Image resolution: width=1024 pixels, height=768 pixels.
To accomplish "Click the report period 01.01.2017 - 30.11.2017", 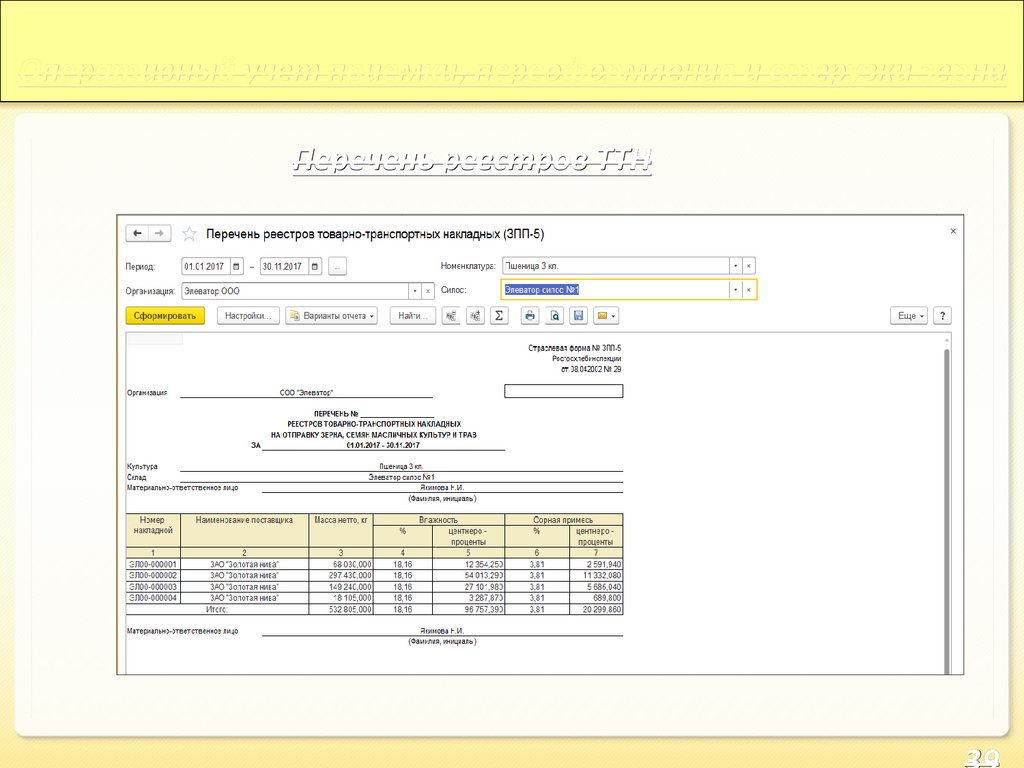I will 383,445.
